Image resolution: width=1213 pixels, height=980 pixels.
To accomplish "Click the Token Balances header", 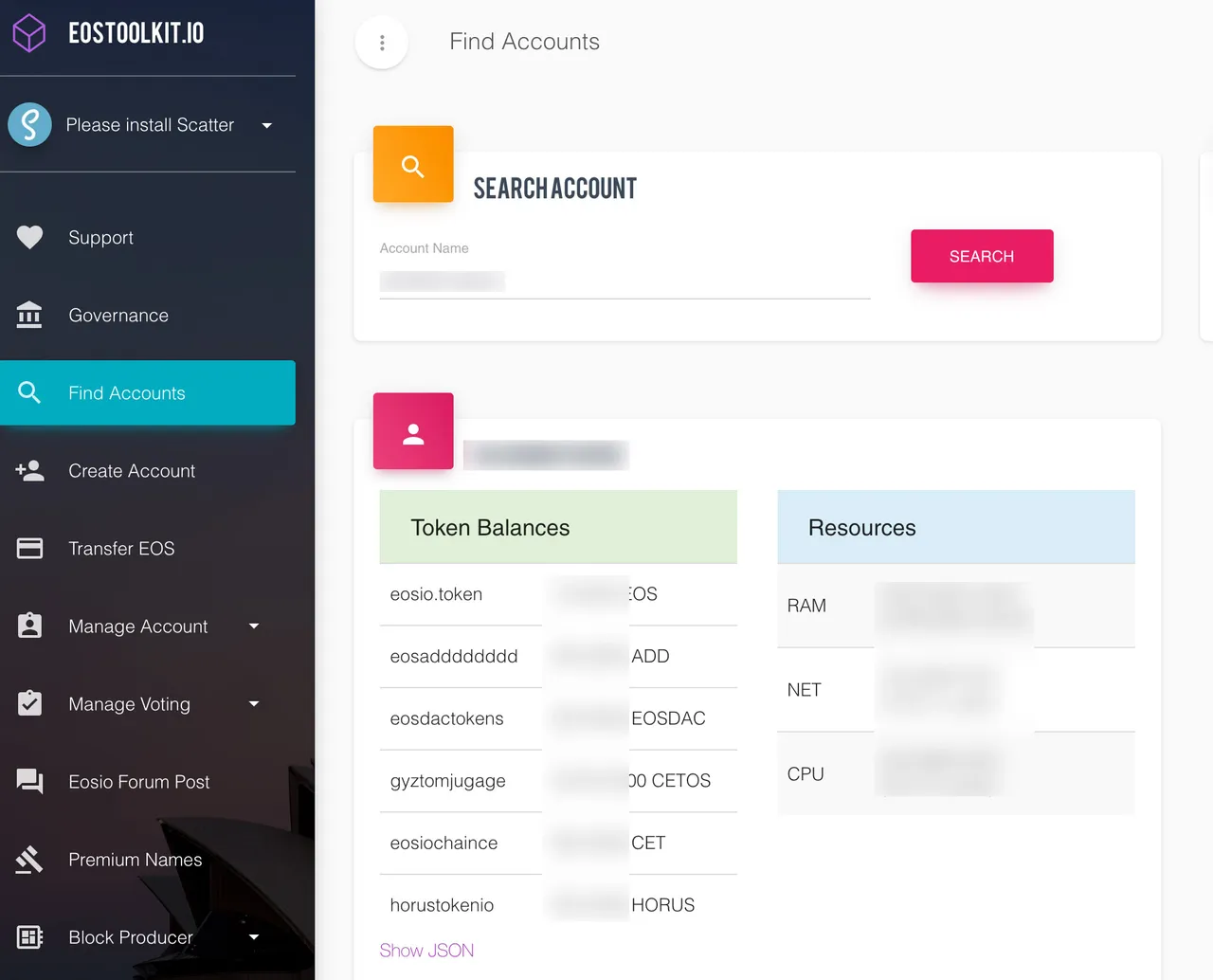I will 558,527.
